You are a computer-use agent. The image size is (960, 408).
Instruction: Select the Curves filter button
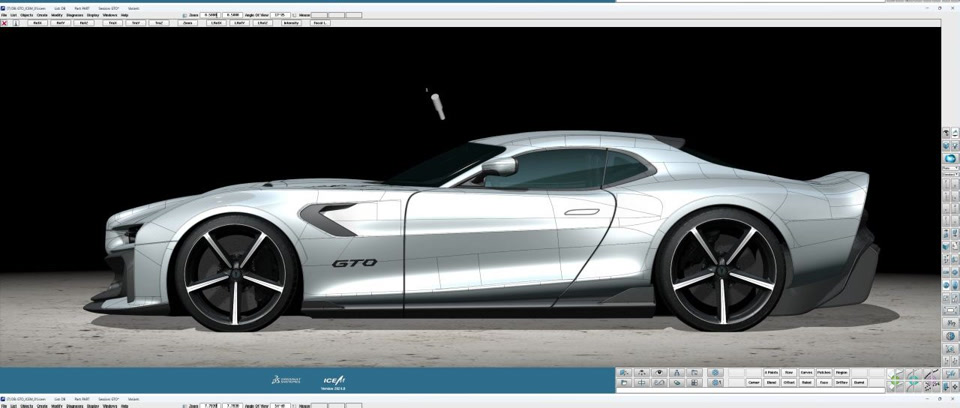tap(806, 372)
